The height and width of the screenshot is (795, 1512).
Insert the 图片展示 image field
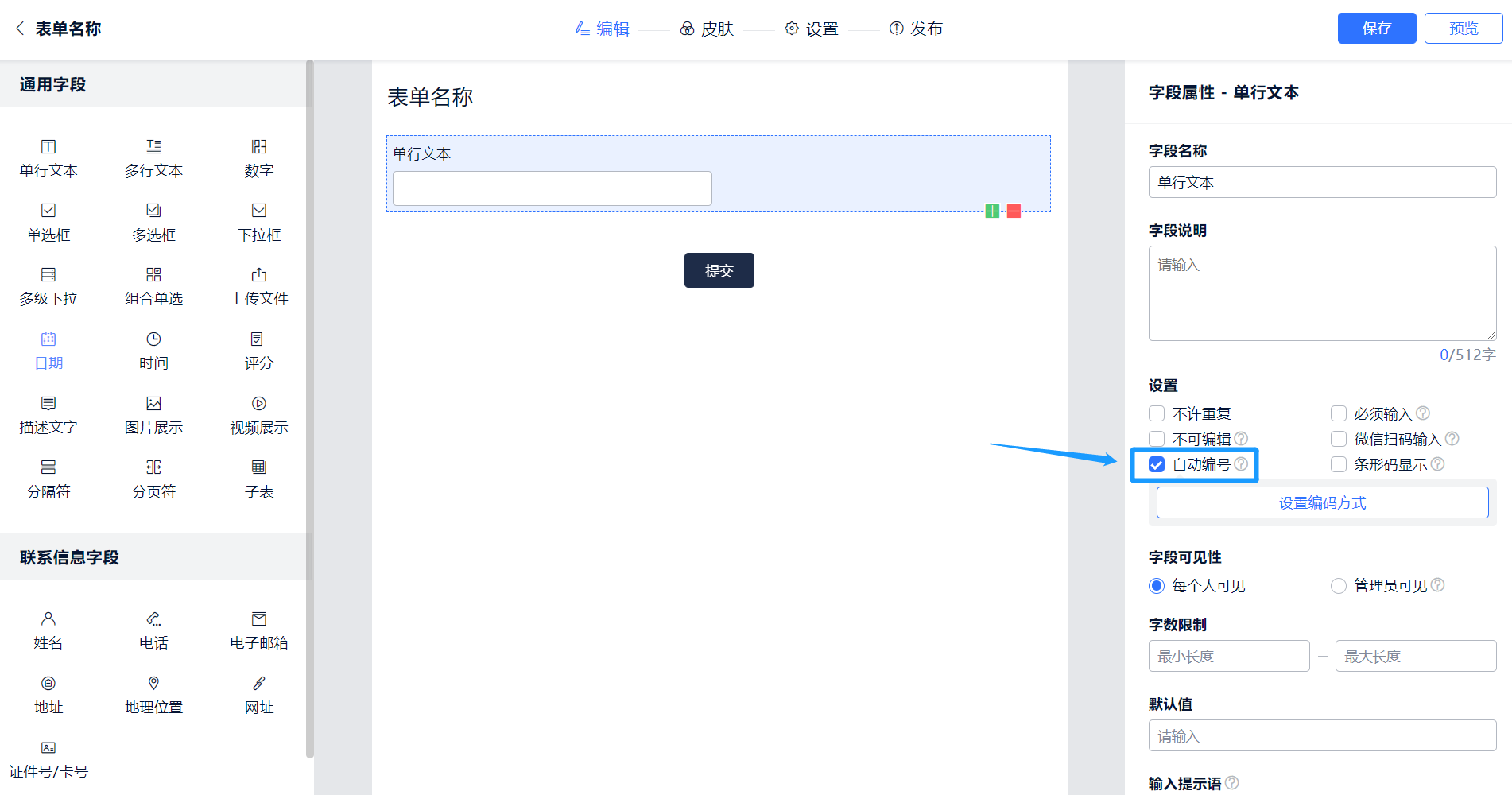point(153,414)
